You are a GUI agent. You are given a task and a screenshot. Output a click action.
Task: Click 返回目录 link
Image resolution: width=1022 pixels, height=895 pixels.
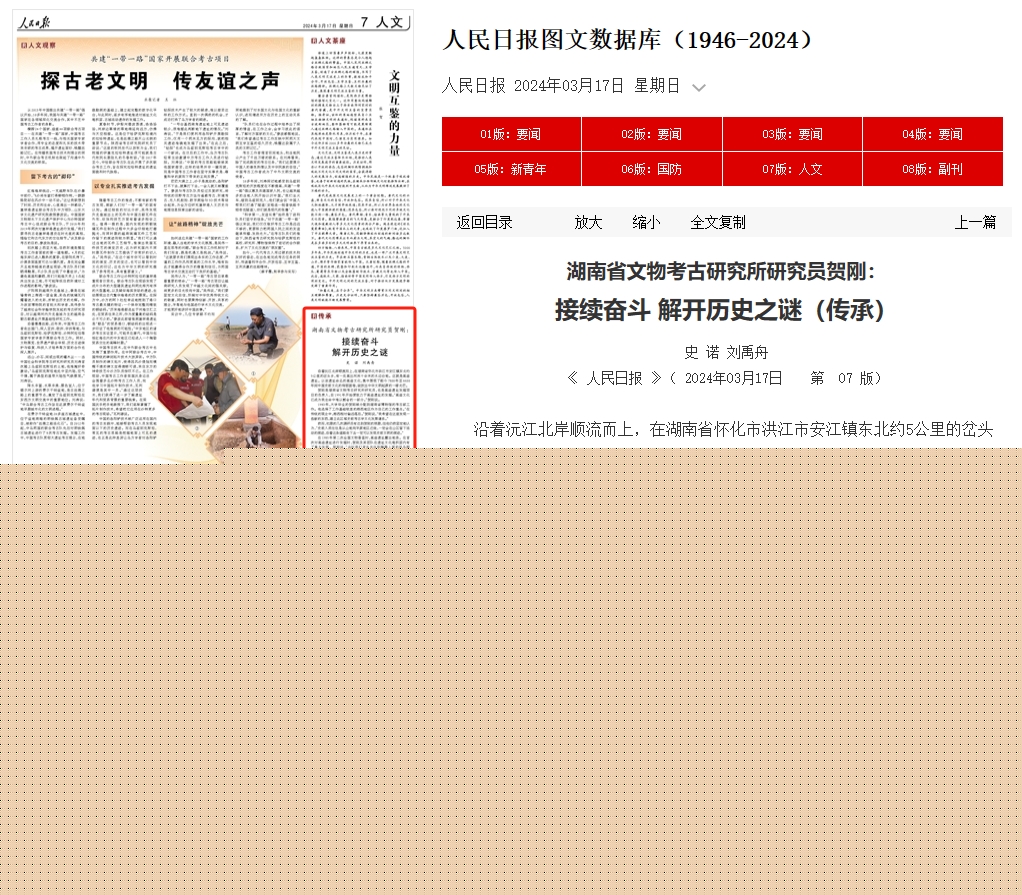click(484, 222)
